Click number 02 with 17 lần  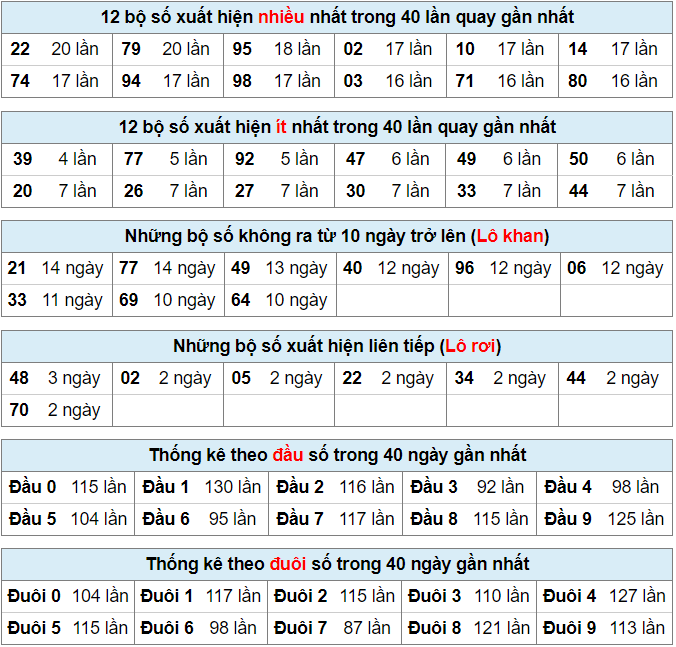point(390,49)
